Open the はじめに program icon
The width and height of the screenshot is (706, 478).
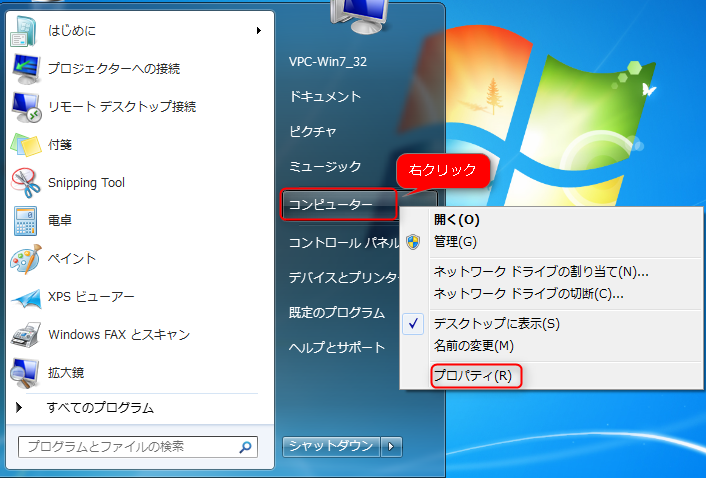23,31
